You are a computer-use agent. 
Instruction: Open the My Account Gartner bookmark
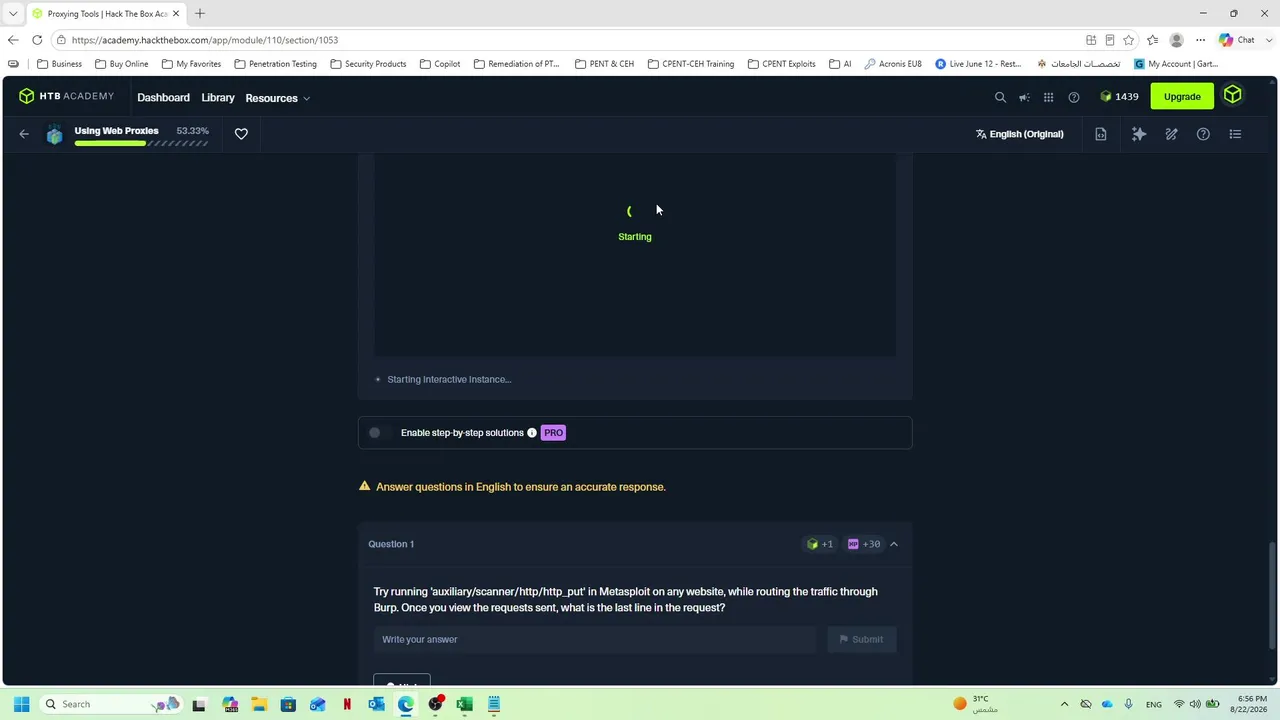tap(1176, 64)
